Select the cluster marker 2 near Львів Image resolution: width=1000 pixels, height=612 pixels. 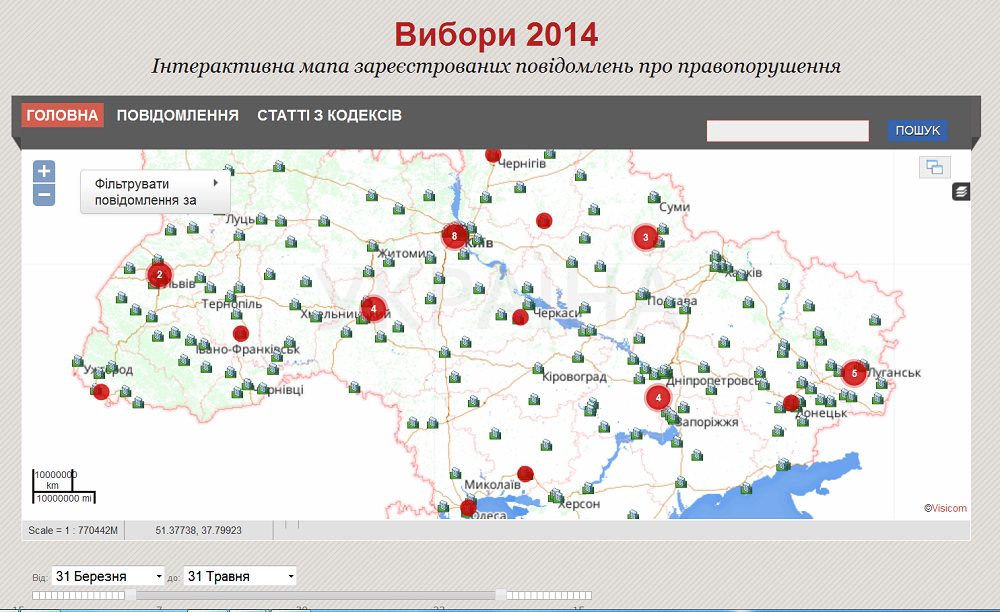(x=159, y=274)
